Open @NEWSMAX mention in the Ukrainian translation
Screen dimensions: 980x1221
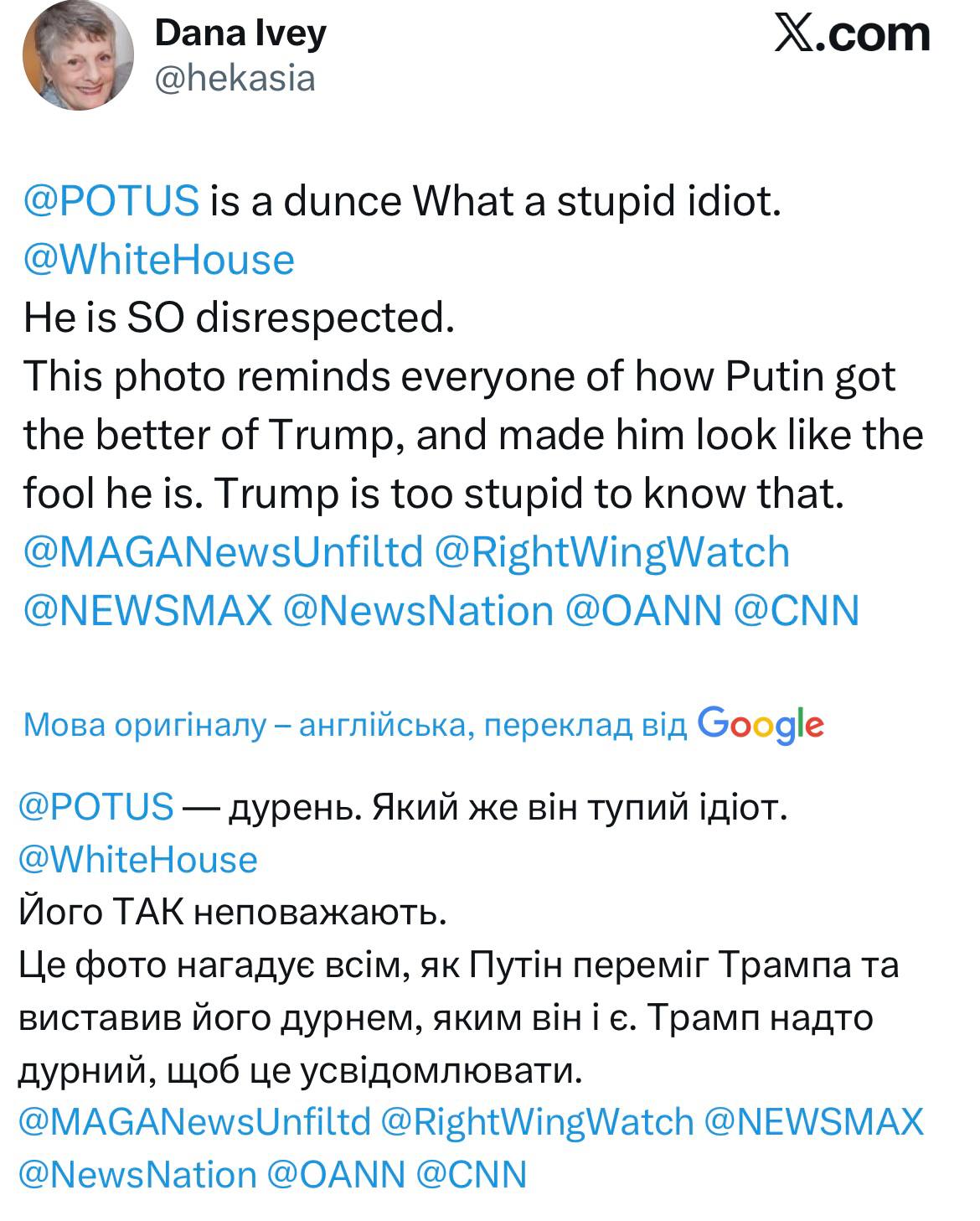(x=814, y=1121)
